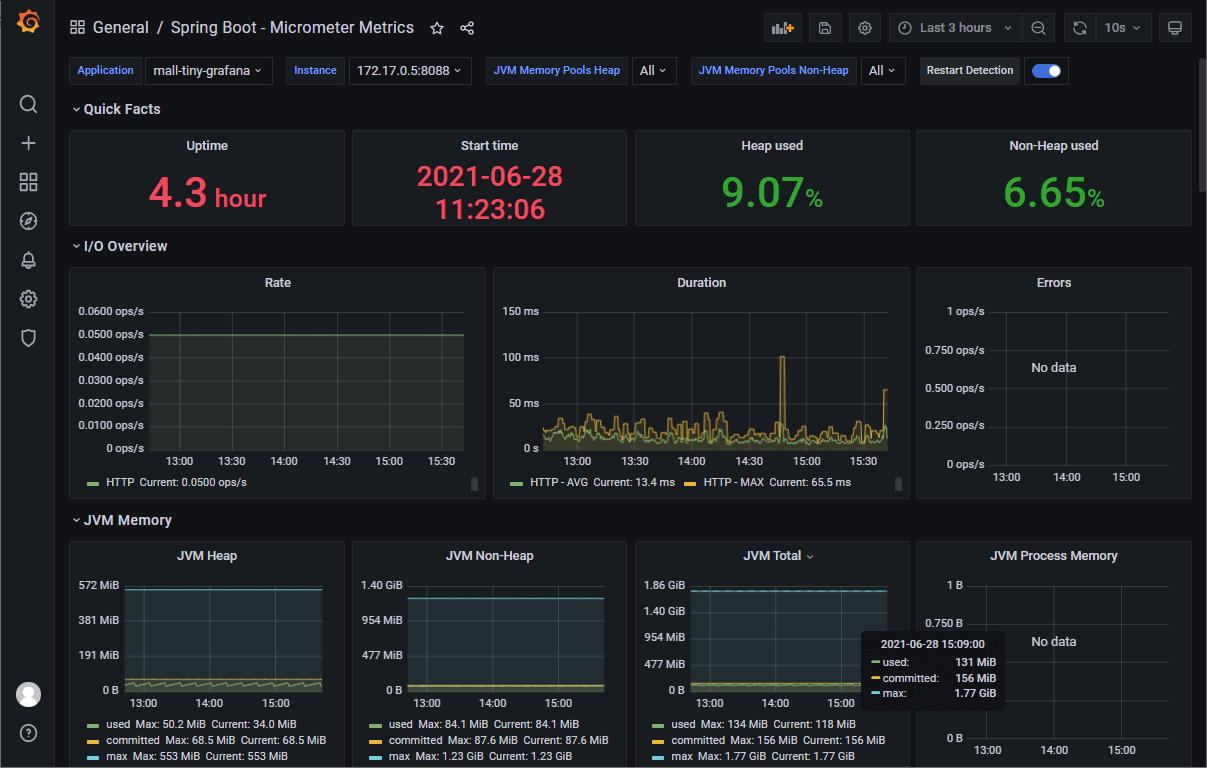Open the Configuration gear in the sidebar

(28, 299)
